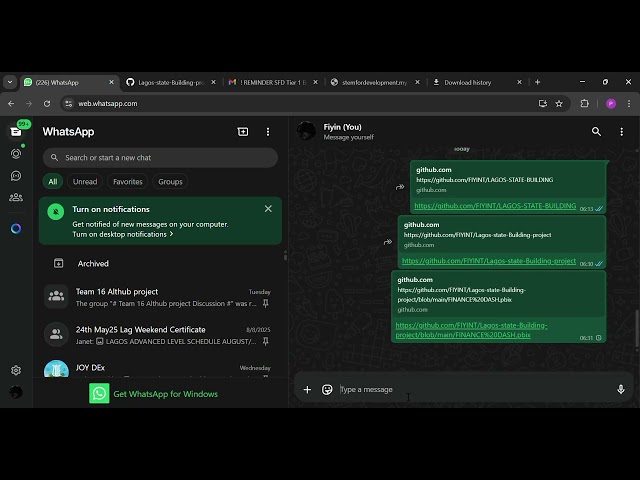Image resolution: width=640 pixels, height=480 pixels.
Task: Open the green LAGOS-STATE-BUILDING github link
Action: click(495, 206)
